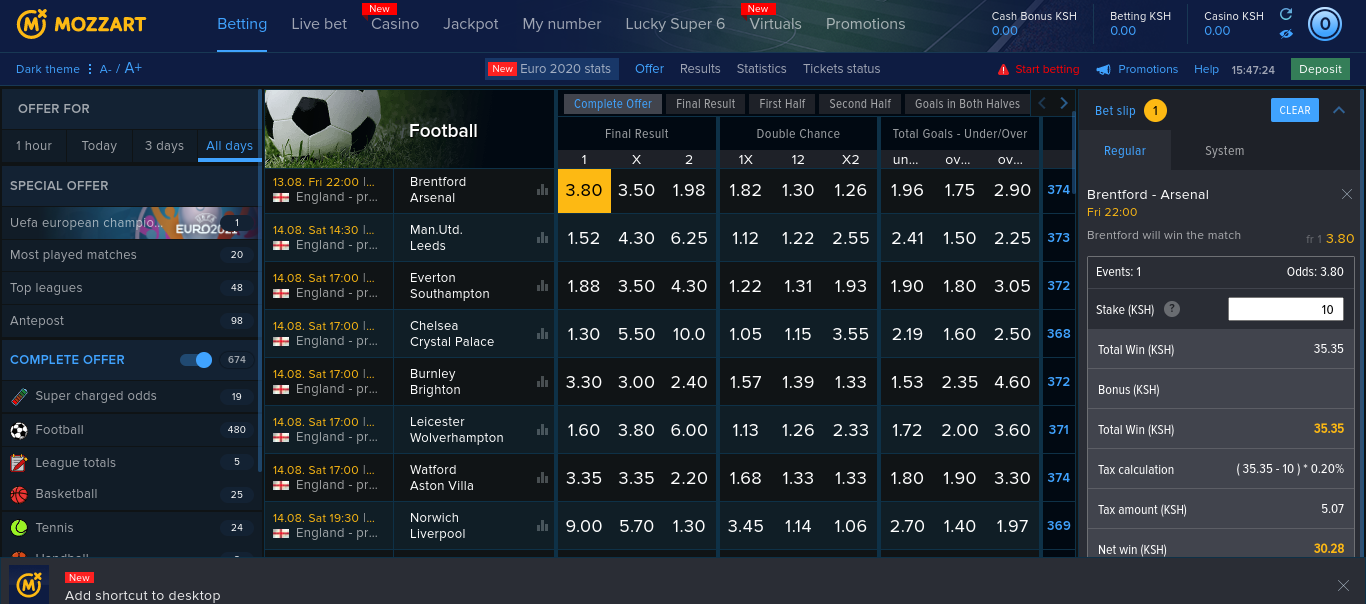This screenshot has width=1366, height=604.
Task: Click the stake amount input field
Action: (x=1285, y=310)
